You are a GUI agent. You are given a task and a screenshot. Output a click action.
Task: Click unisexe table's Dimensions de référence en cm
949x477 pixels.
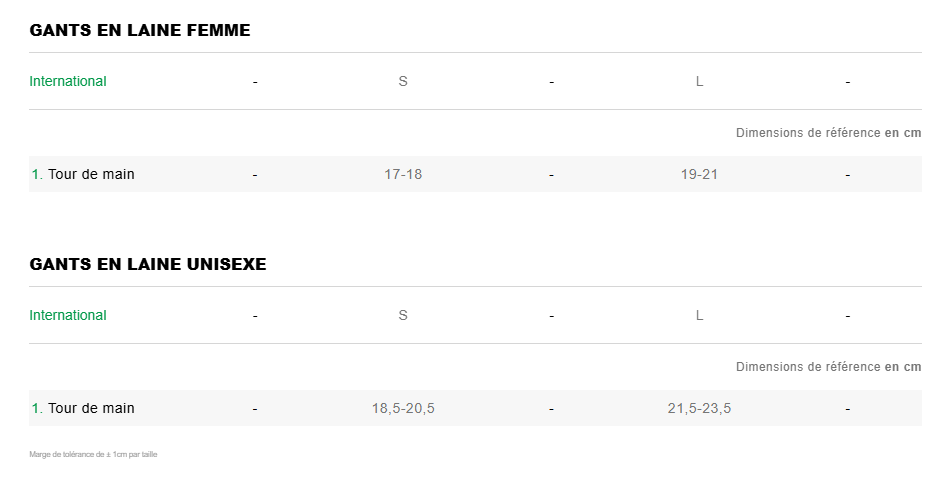point(828,367)
